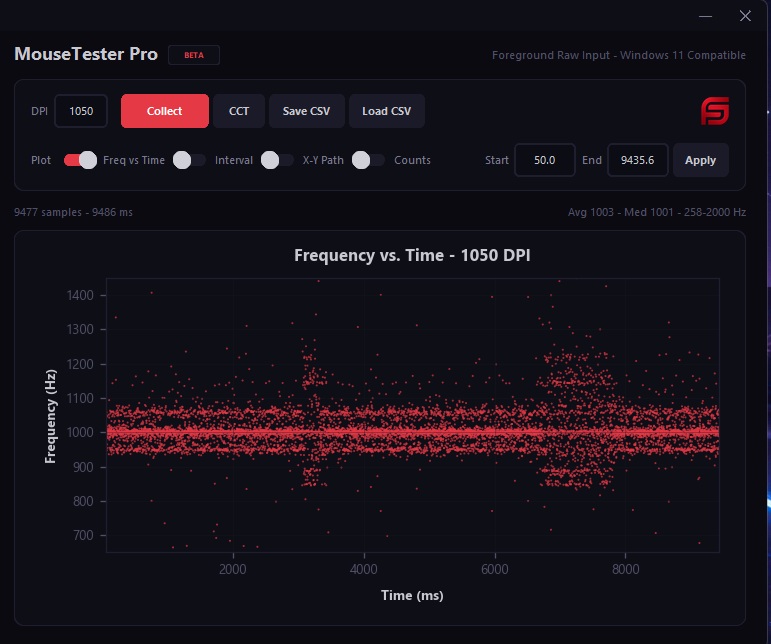The height and width of the screenshot is (644, 771).
Task: Turn on the X-Y Path toggle
Action: click(277, 160)
